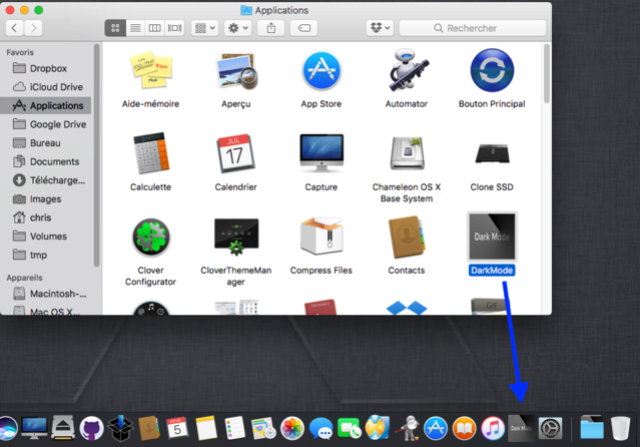This screenshot has width=640, height=447.
Task: Select the Clover Configurator app
Action: (151, 237)
